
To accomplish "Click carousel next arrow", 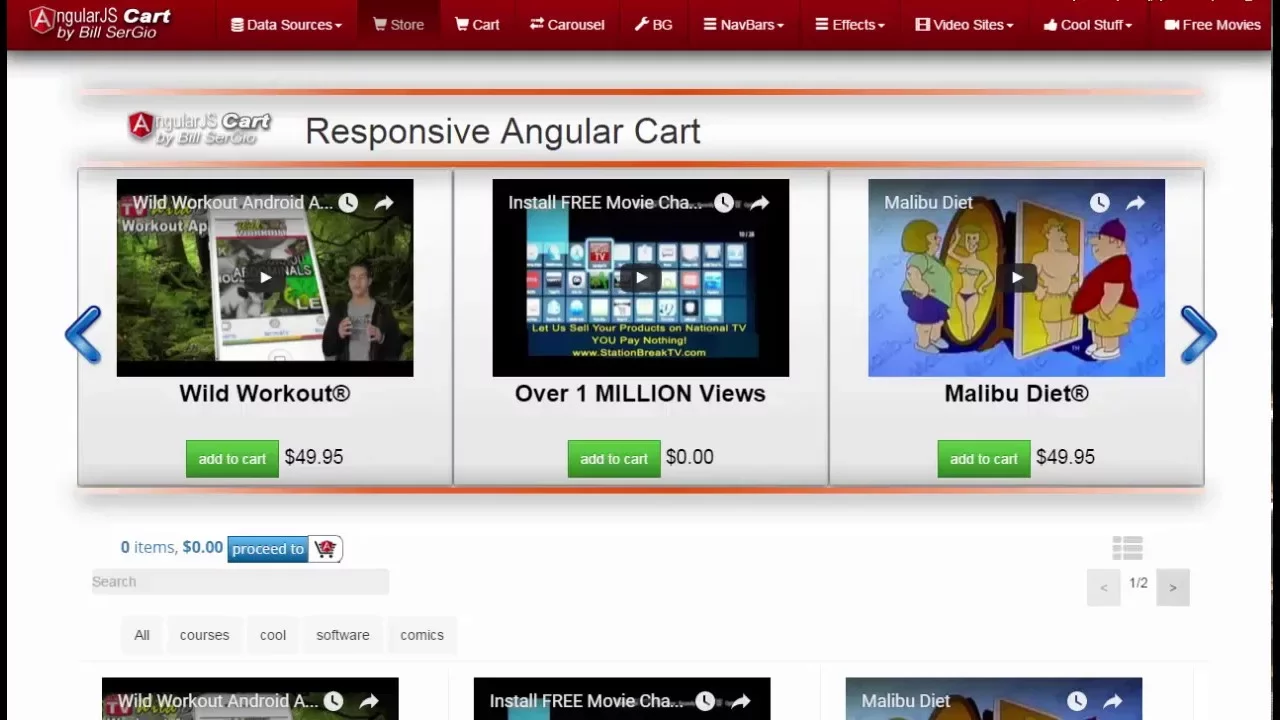I will (1198, 334).
